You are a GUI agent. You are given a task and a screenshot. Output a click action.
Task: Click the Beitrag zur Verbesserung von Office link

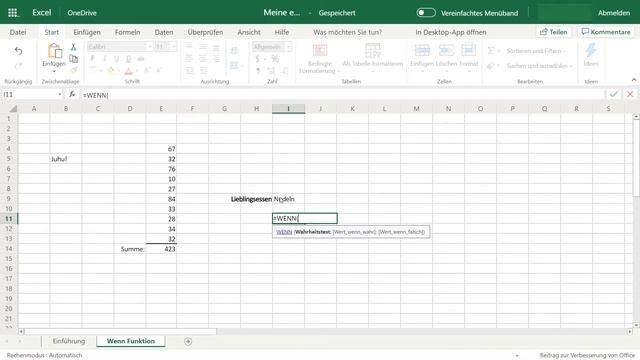[x=587, y=356]
